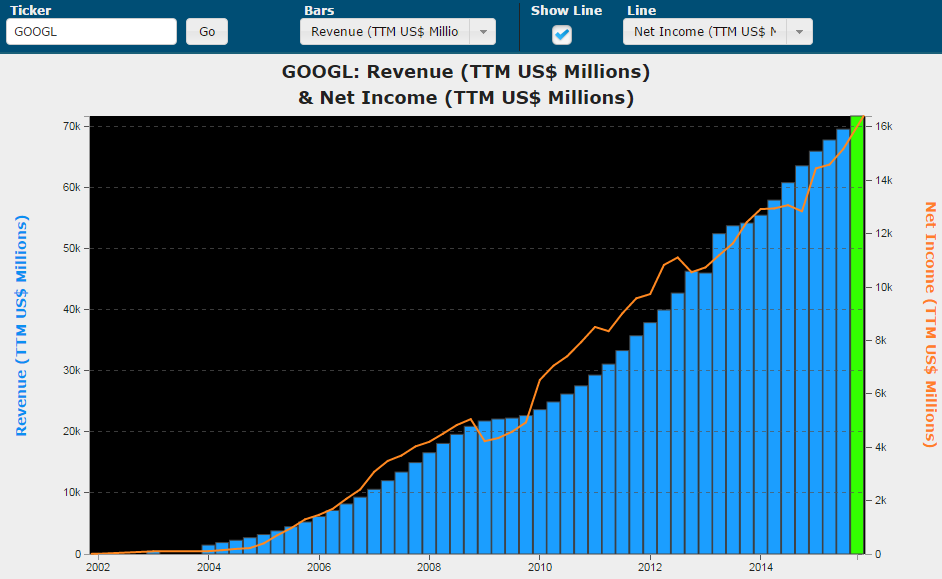Click the Bars dropdown arrow
Viewport: 942px width, 579px height.
click(483, 32)
